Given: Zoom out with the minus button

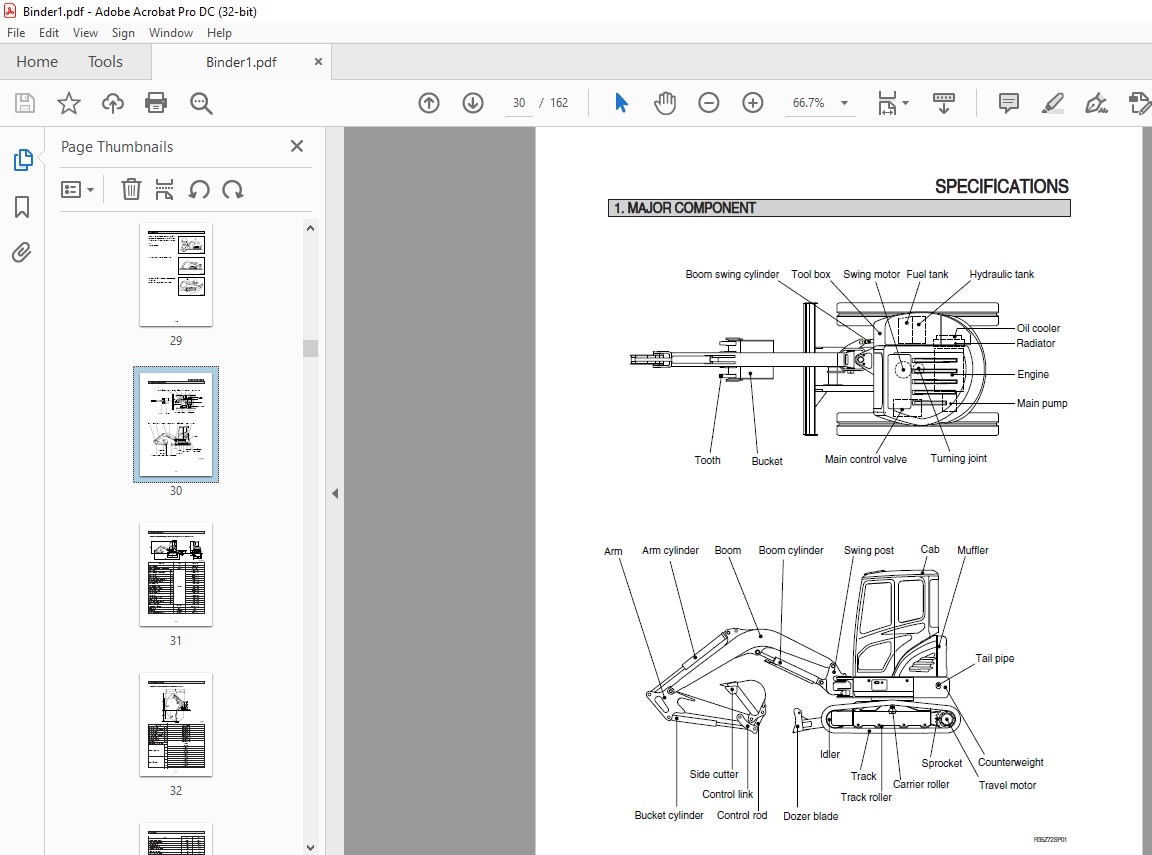Looking at the screenshot, I should (709, 103).
